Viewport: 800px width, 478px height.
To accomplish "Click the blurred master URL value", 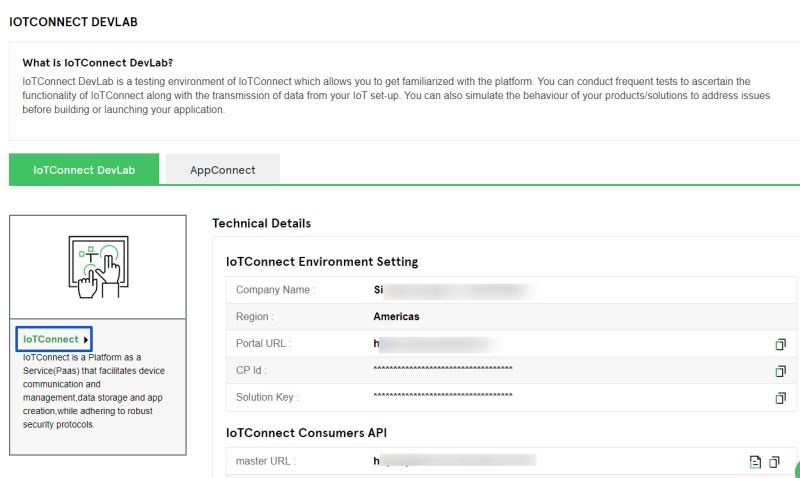I will click(454, 461).
